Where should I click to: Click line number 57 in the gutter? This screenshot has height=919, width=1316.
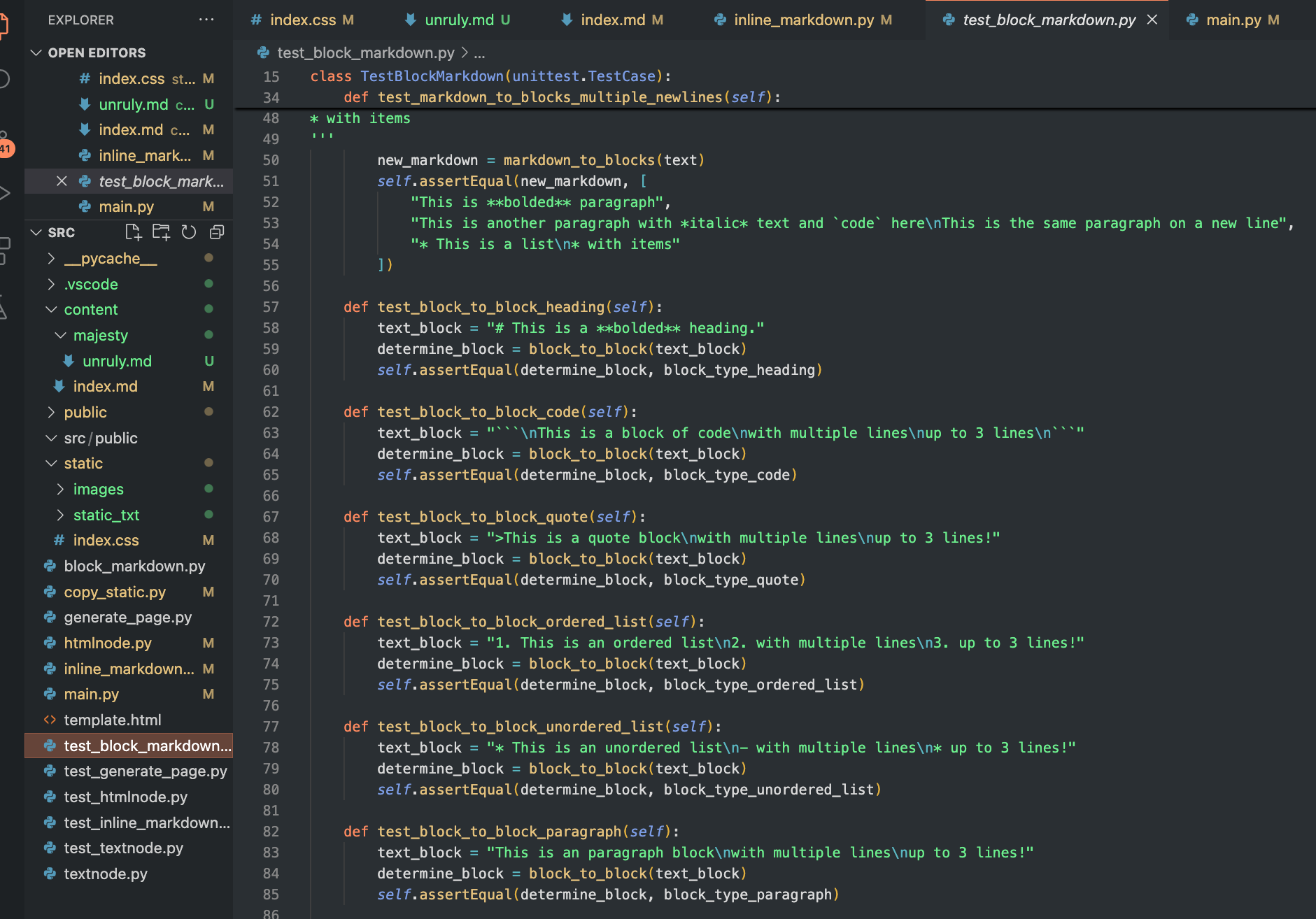pyautogui.click(x=271, y=307)
